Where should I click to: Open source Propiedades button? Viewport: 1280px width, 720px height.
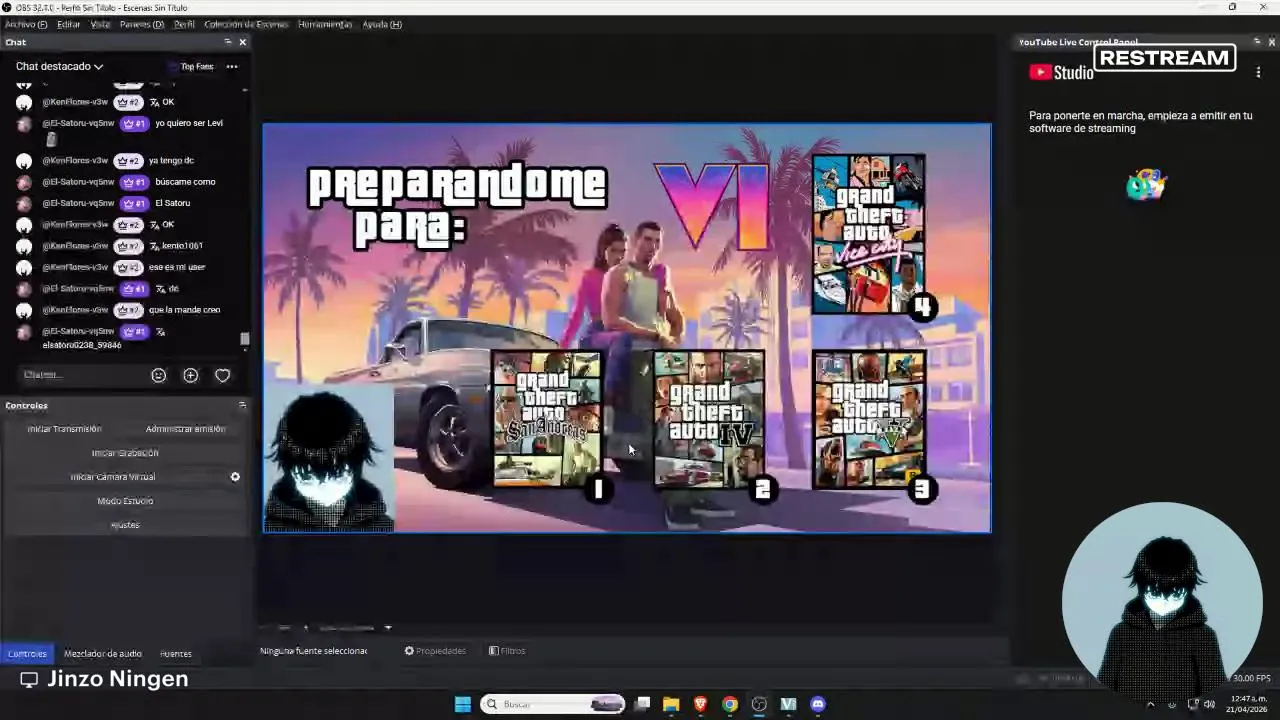(435, 651)
